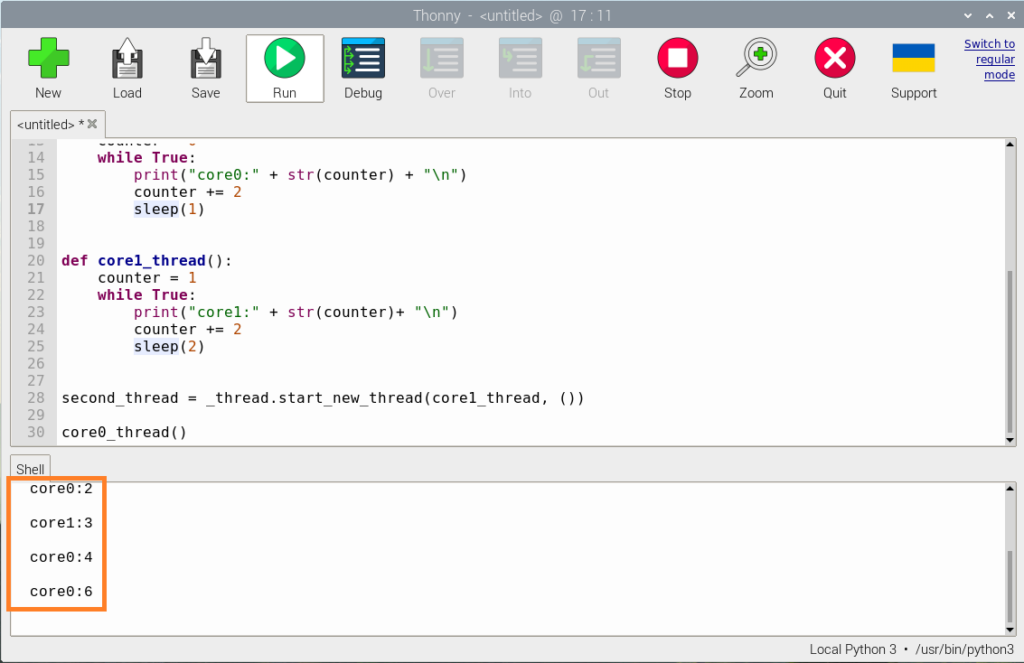
Task: Click code line 30 core0_thread()
Action: click(x=125, y=432)
